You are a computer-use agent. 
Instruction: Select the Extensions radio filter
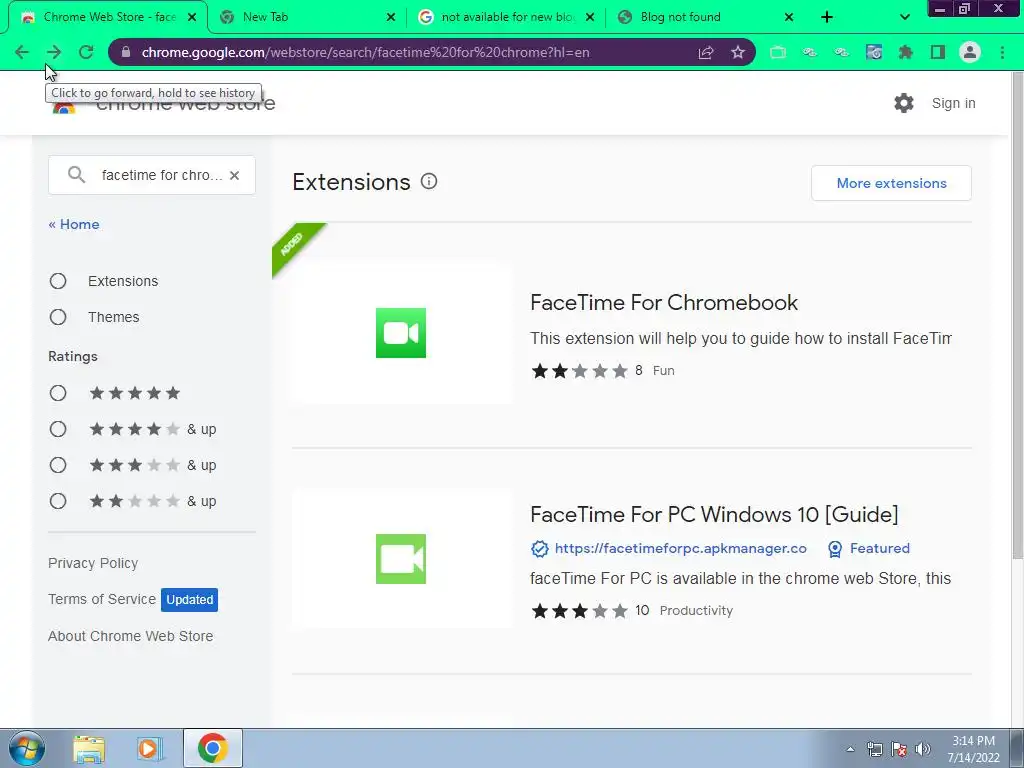pyautogui.click(x=58, y=281)
